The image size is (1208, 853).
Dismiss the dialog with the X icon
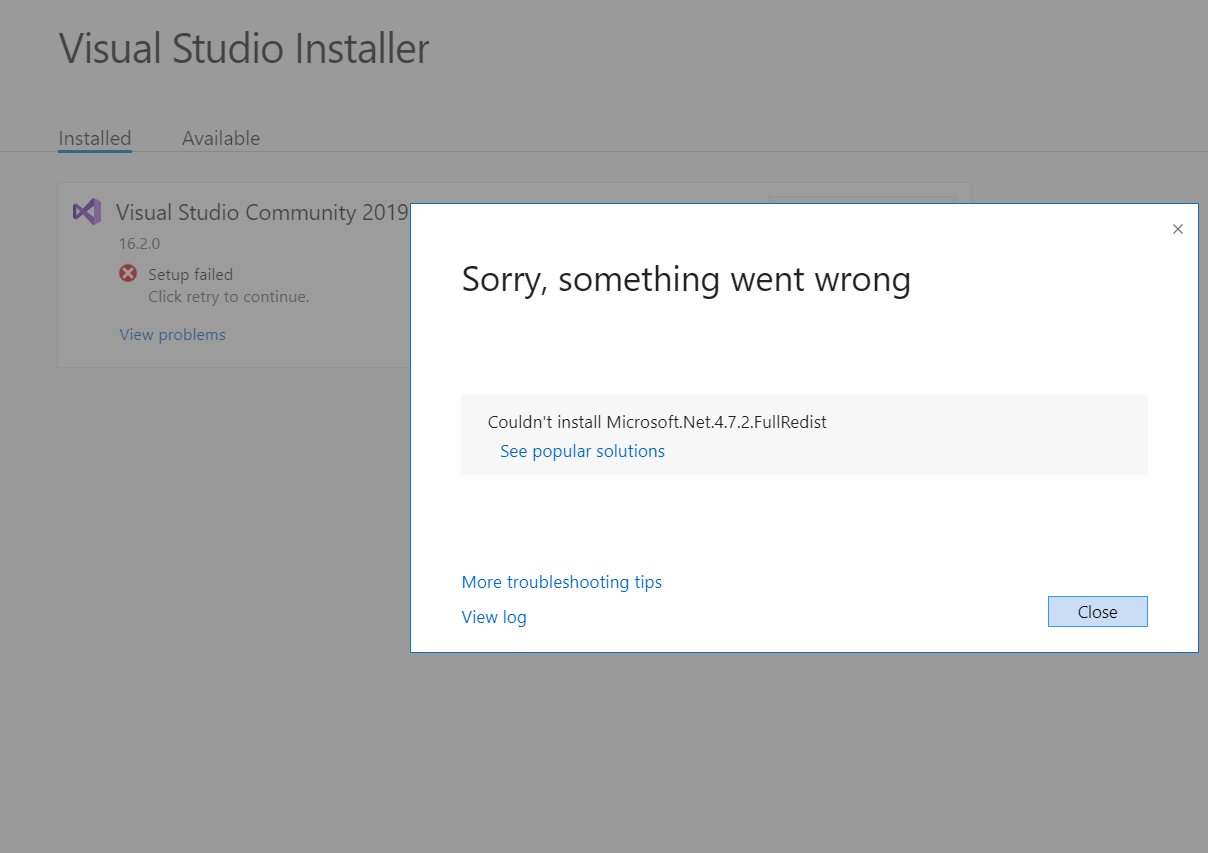pyautogui.click(x=1177, y=229)
